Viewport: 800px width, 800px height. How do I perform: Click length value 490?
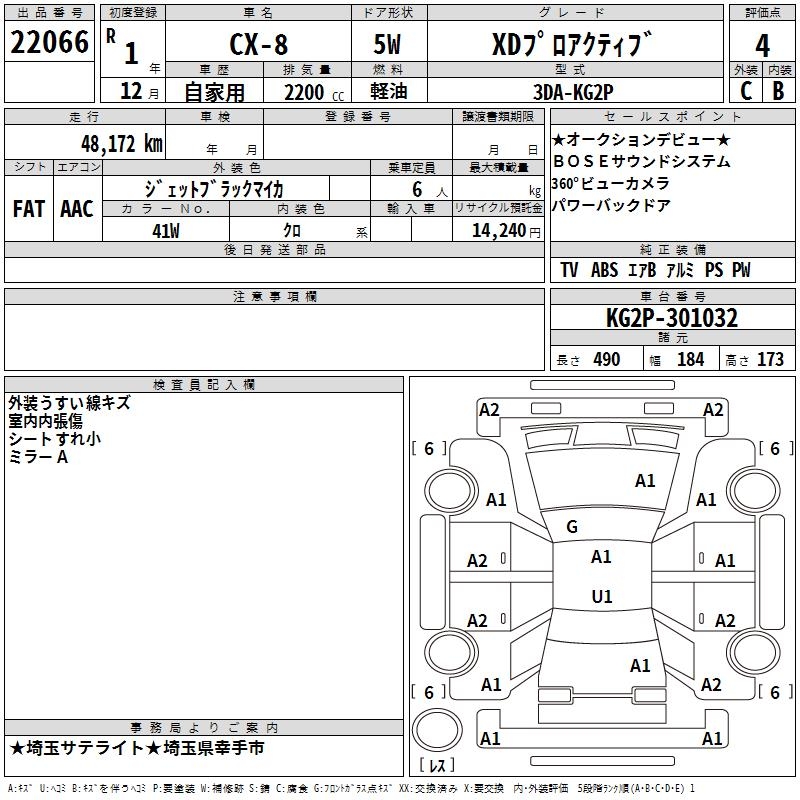pos(607,359)
